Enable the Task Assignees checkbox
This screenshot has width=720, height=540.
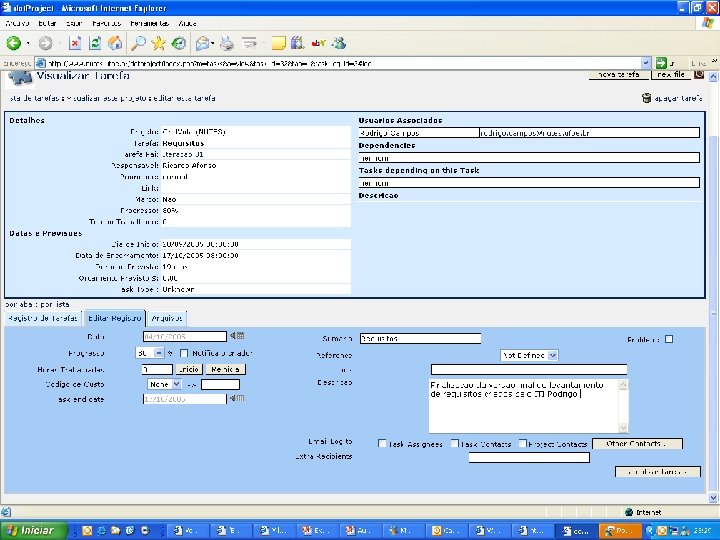(382, 443)
